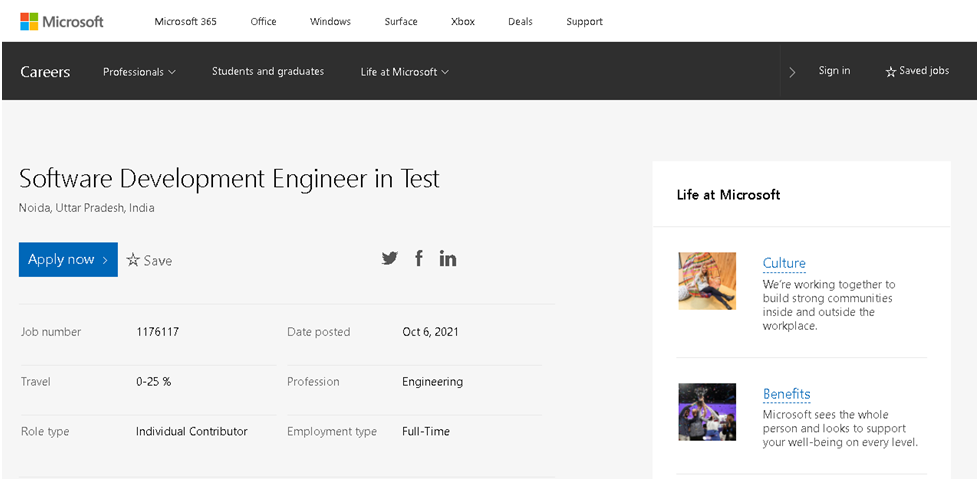Image resolution: width=979 pixels, height=481 pixels.
Task: Click the arrow beside Sign in
Action: [792, 72]
